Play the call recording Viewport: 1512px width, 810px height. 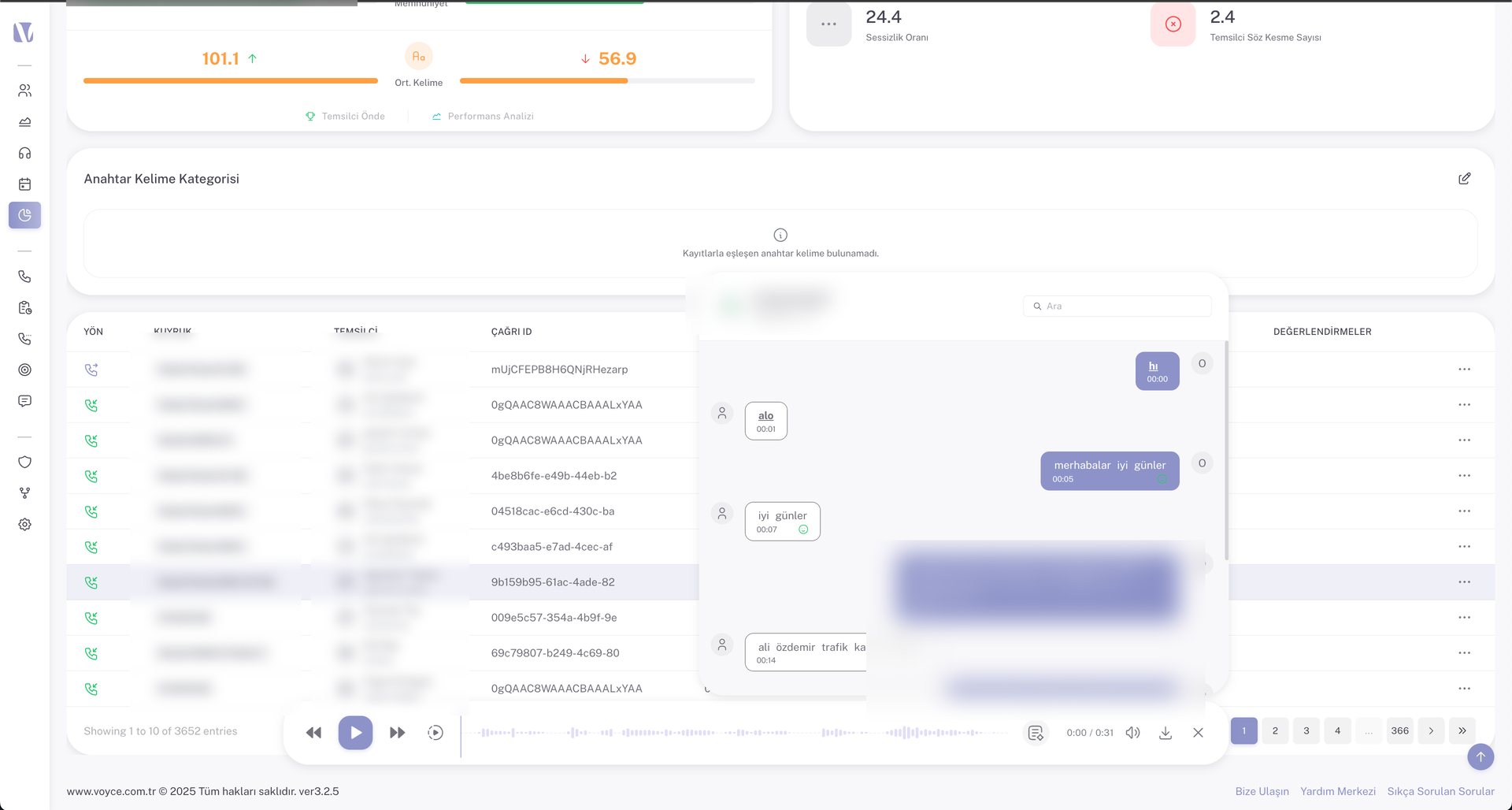tap(355, 733)
